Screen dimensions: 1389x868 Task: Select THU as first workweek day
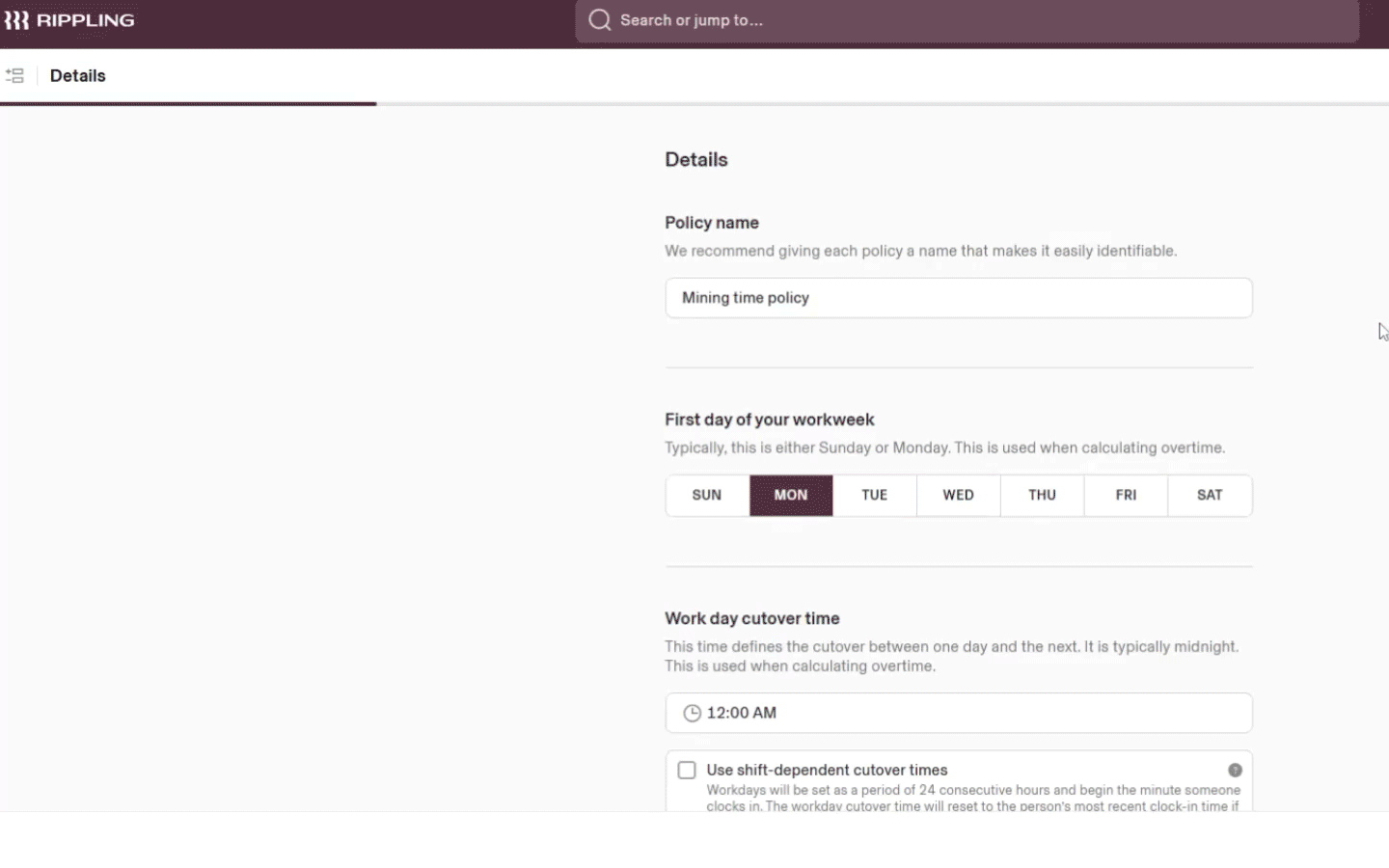click(1043, 495)
